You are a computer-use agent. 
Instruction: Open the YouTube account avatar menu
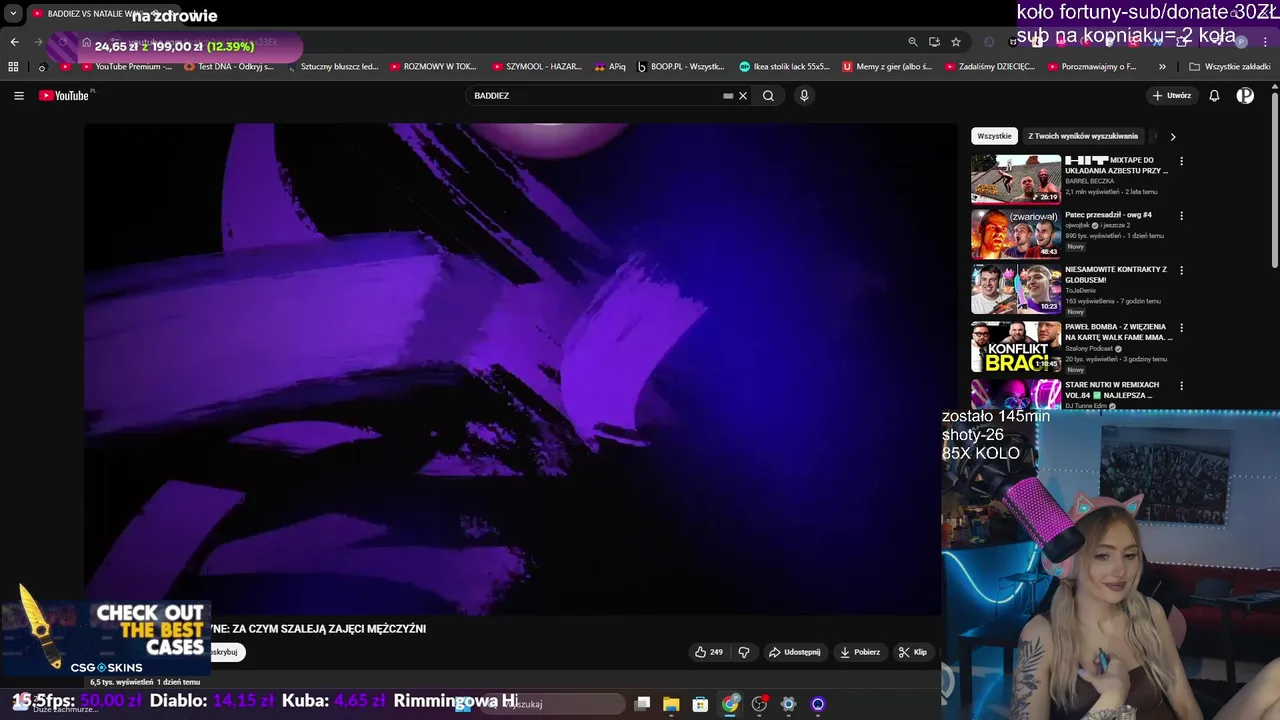(x=1245, y=96)
